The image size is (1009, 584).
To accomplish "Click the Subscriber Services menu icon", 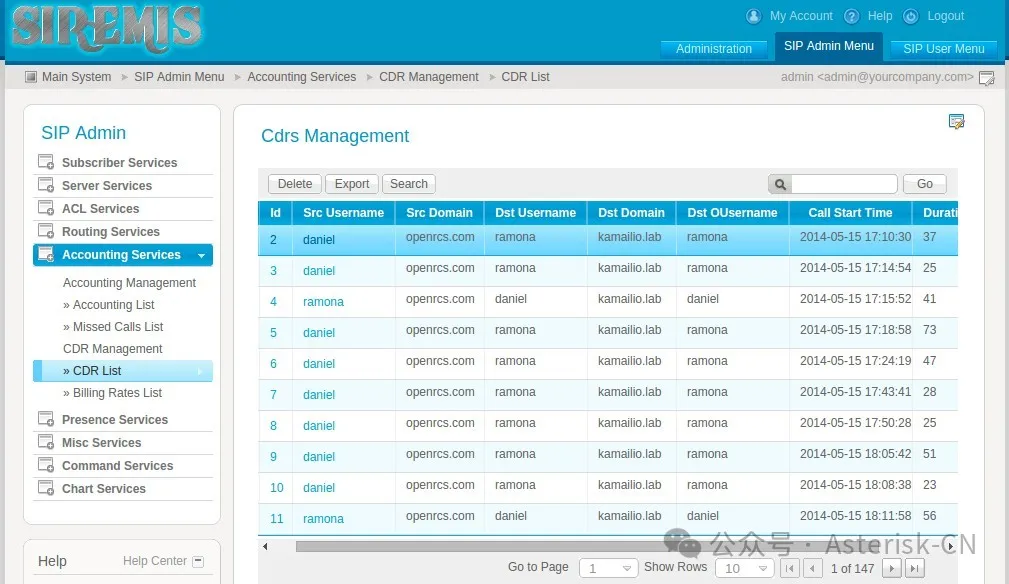I will pyautogui.click(x=46, y=162).
